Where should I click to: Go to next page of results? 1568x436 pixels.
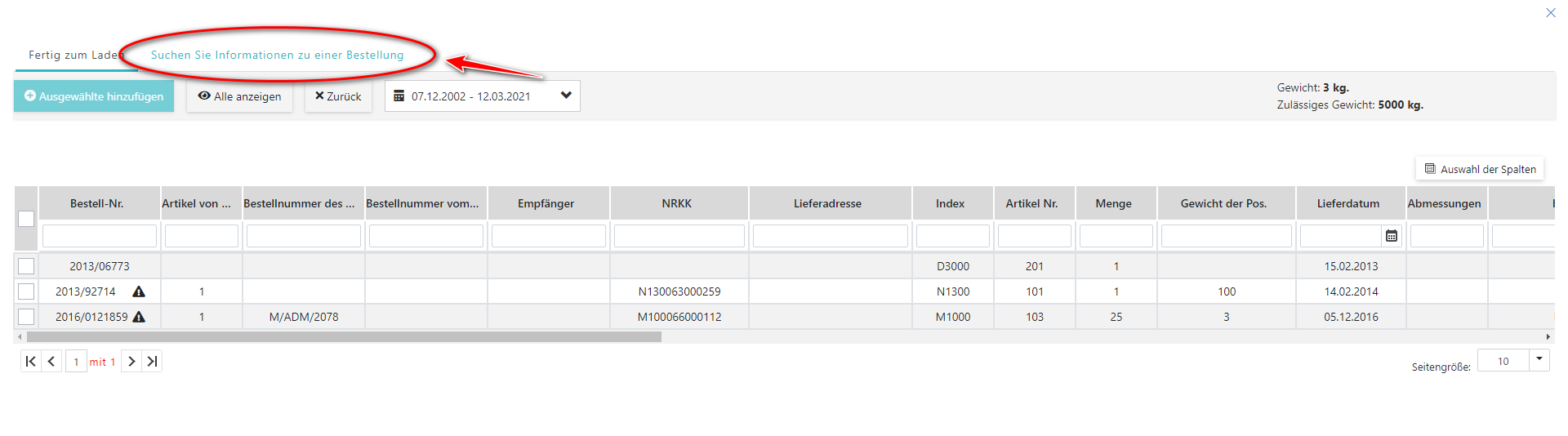[x=131, y=361]
